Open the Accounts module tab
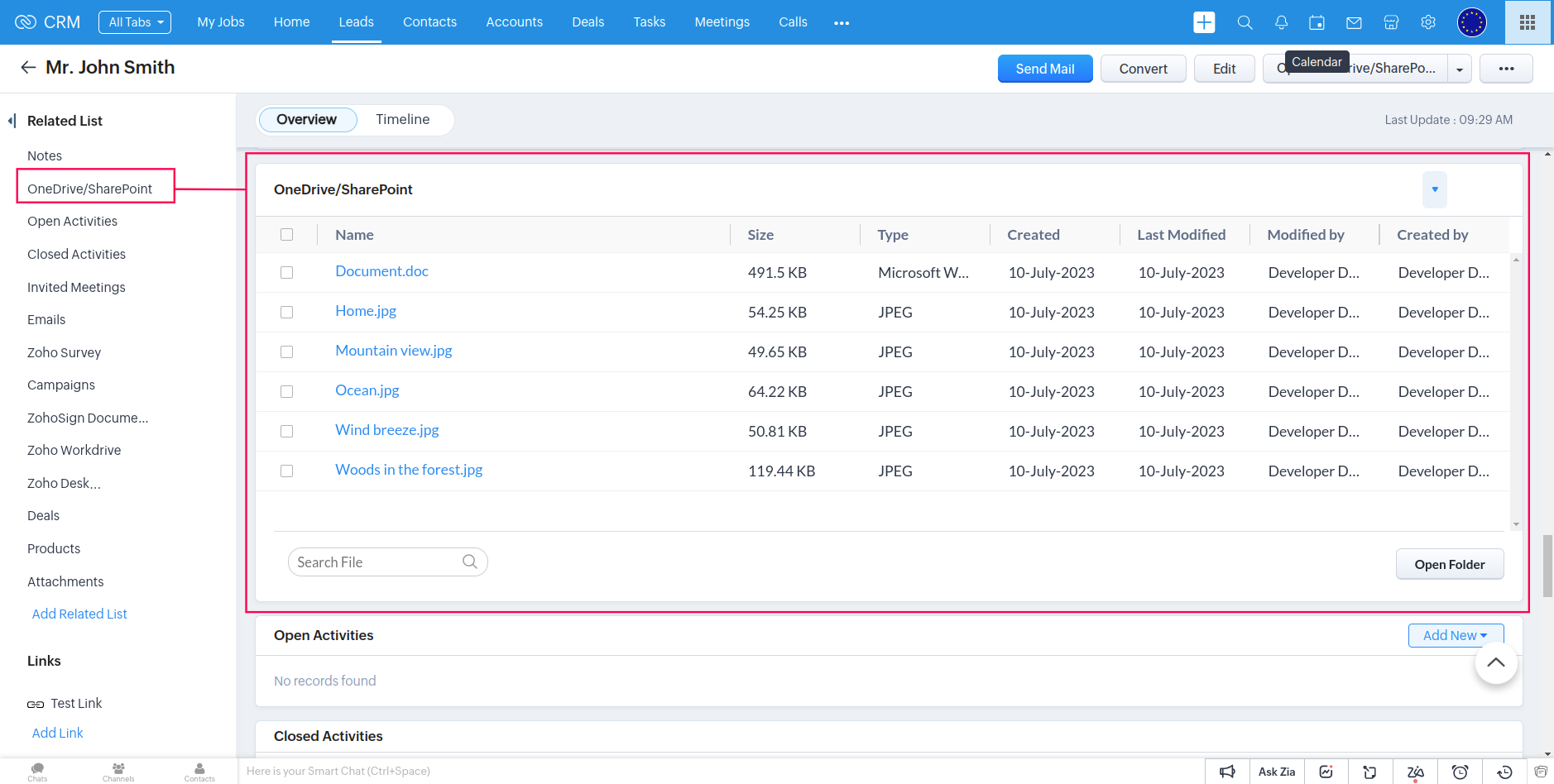 tap(514, 22)
